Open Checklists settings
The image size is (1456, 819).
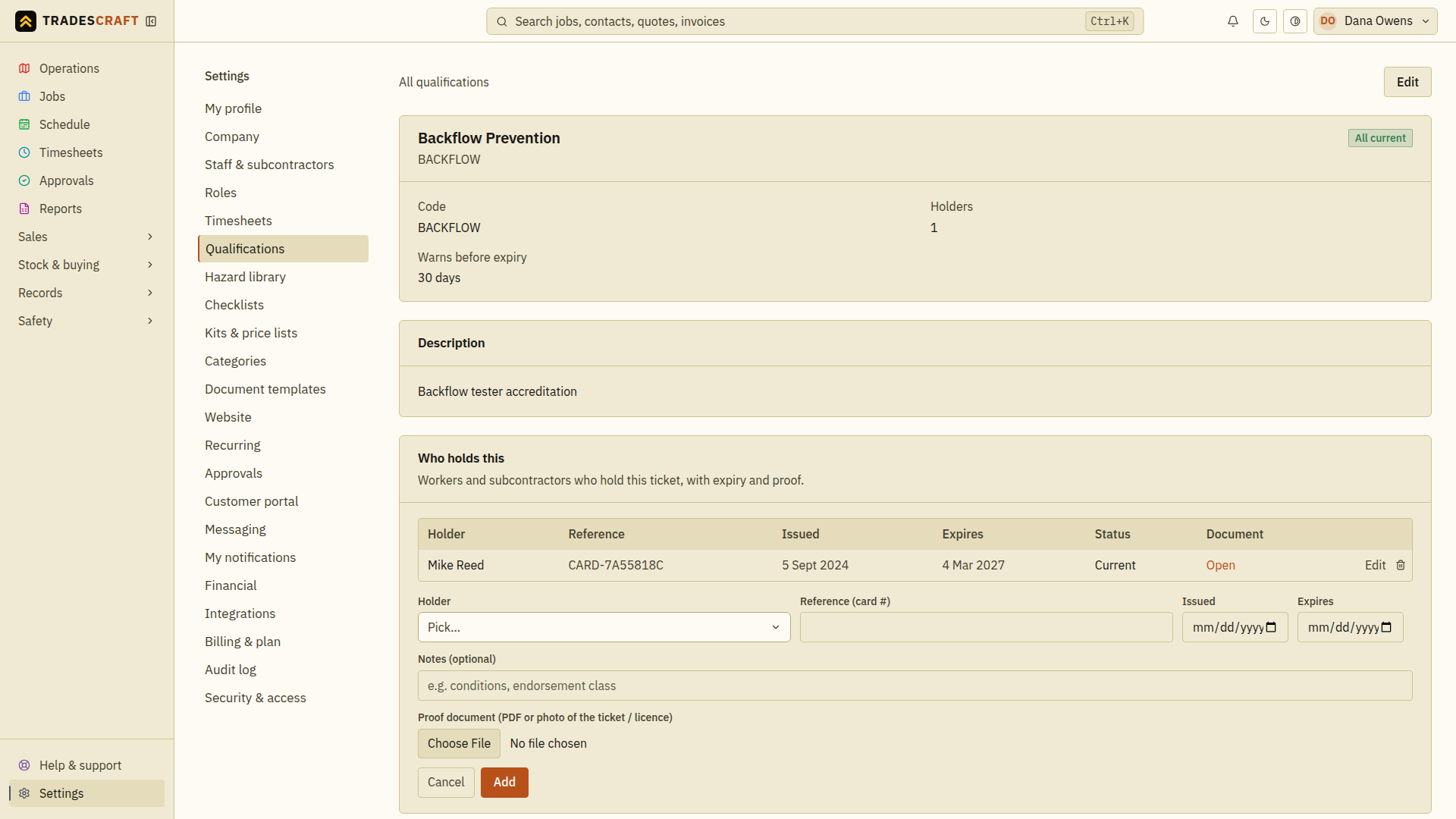tap(283, 305)
